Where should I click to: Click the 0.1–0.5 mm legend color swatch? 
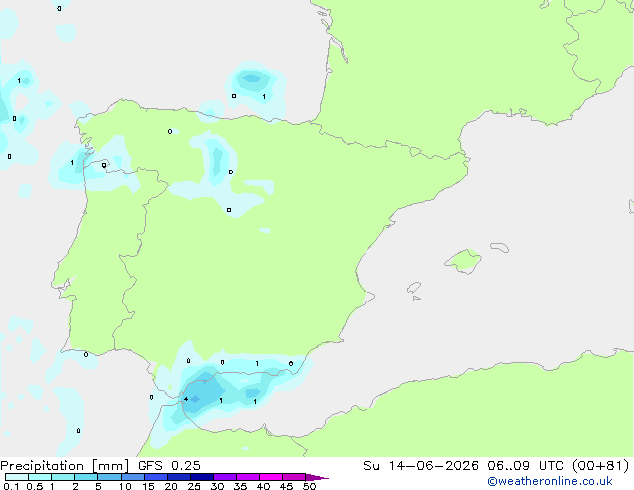[17, 477]
